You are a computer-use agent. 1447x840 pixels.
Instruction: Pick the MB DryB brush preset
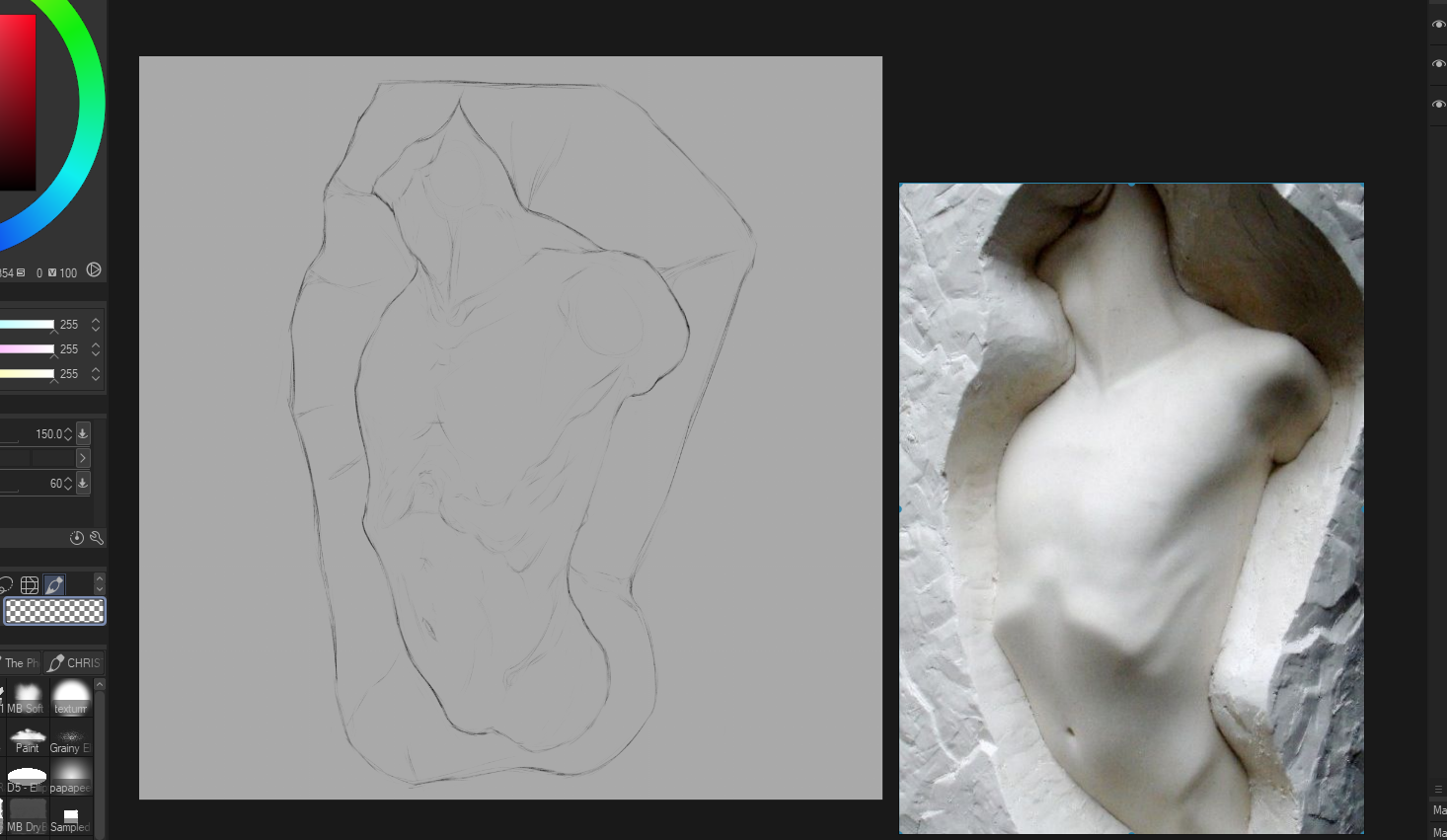[27, 816]
